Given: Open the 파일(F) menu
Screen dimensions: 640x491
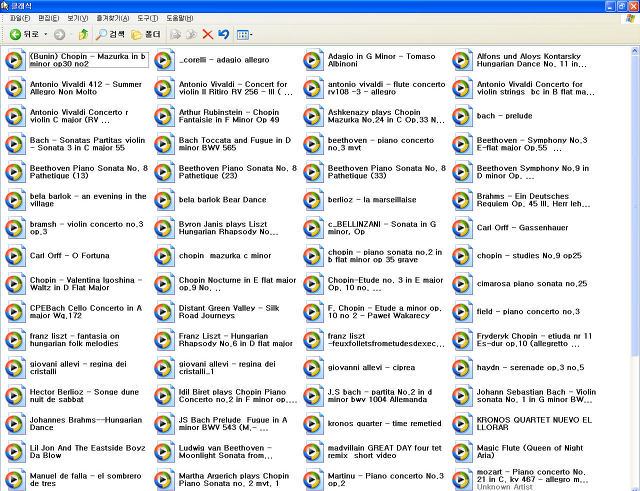Looking at the screenshot, I should click(x=20, y=18).
